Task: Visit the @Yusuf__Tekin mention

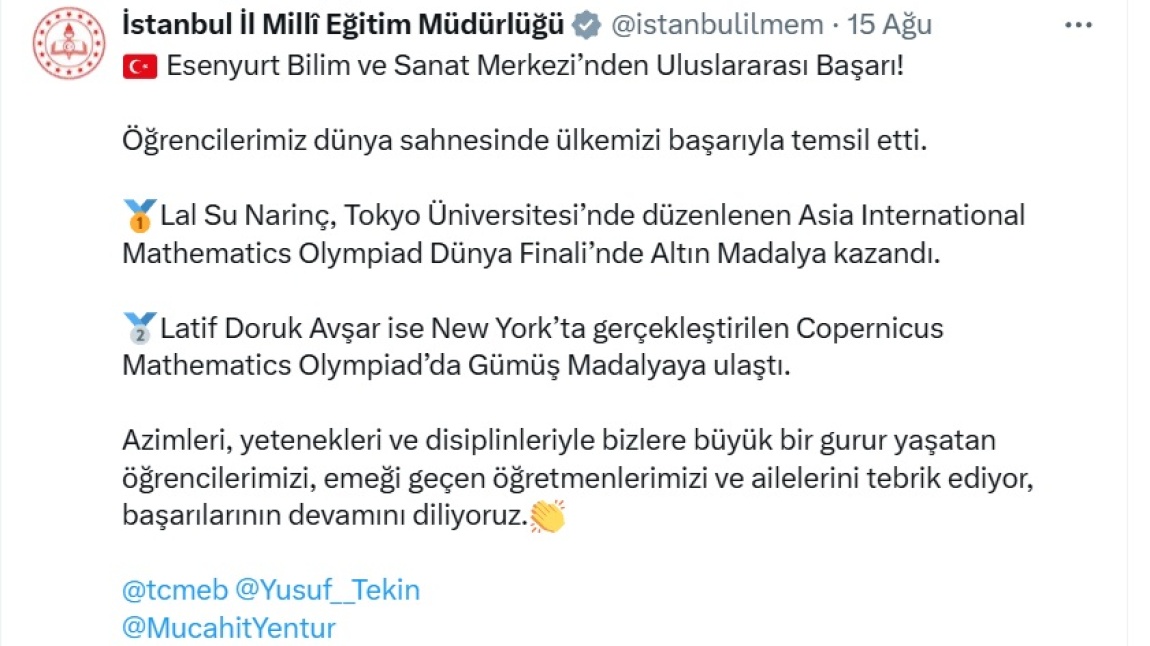Action: tap(327, 590)
